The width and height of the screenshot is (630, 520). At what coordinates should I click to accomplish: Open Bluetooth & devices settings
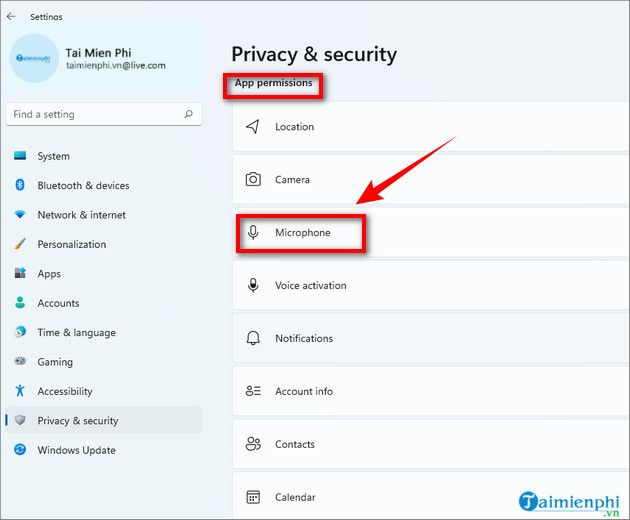[104, 185]
